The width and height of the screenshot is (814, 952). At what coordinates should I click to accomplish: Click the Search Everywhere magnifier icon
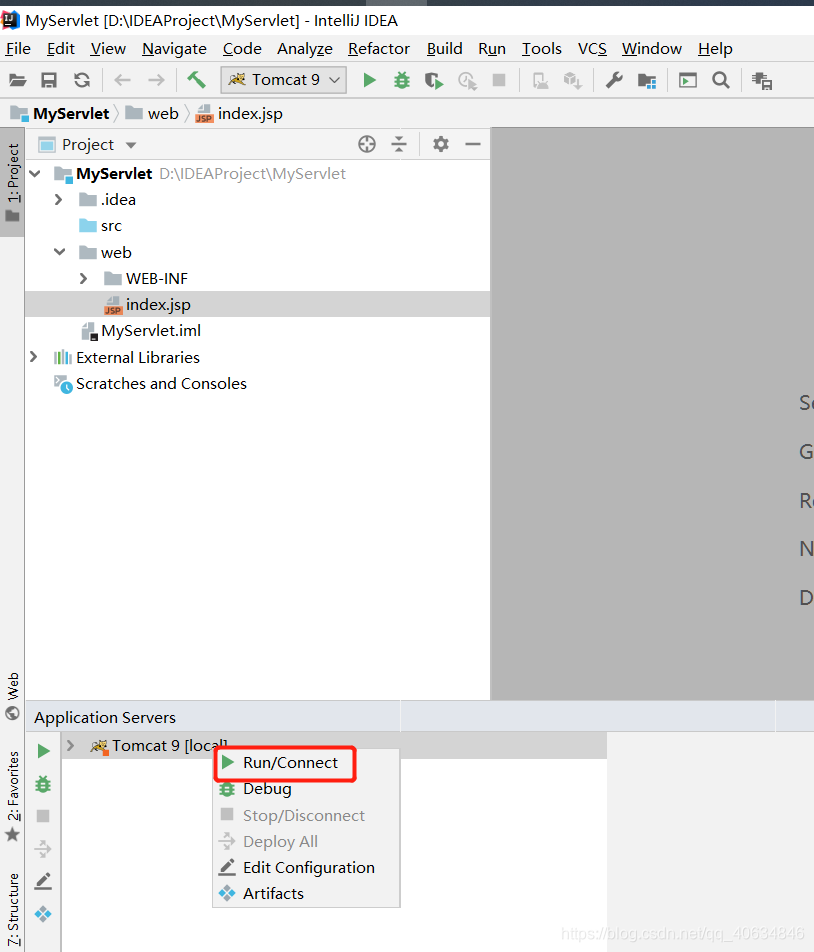click(x=721, y=80)
